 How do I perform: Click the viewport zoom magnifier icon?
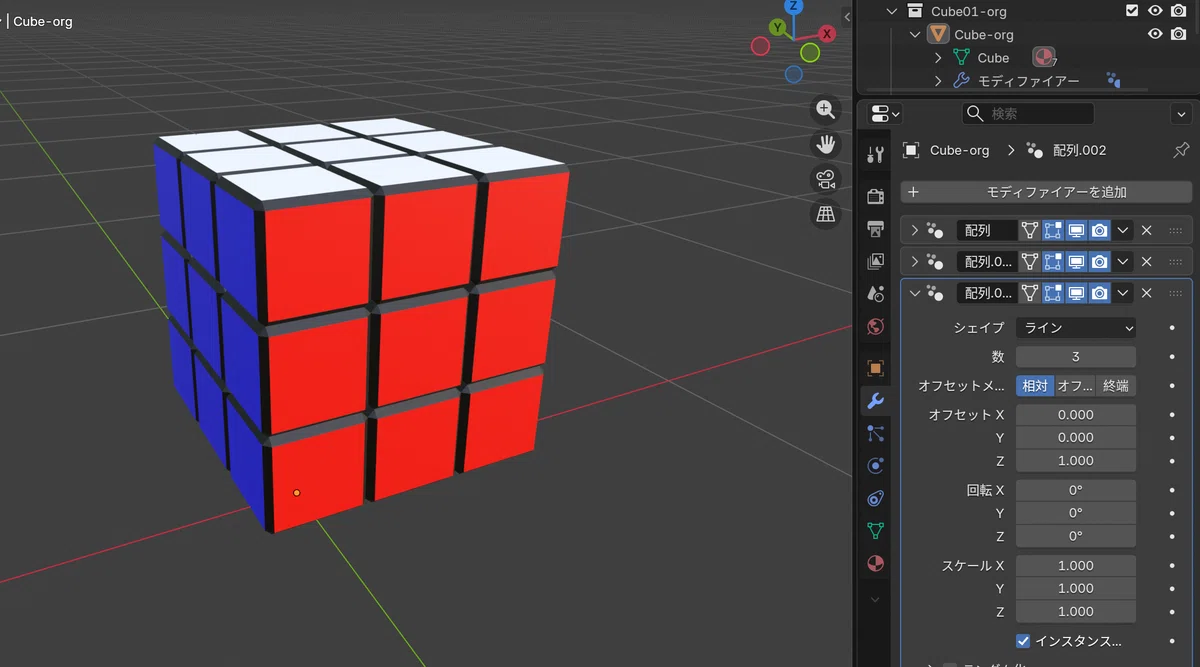coord(825,110)
